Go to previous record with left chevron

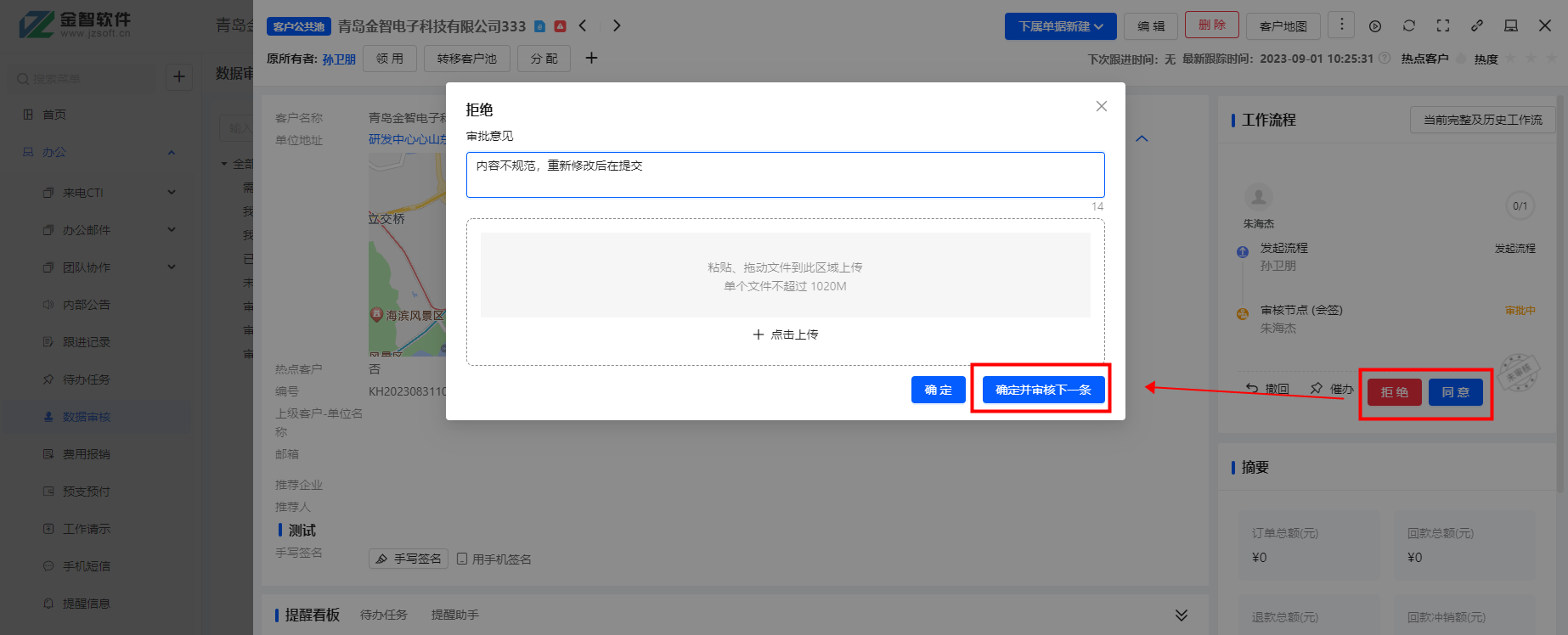coord(583,25)
